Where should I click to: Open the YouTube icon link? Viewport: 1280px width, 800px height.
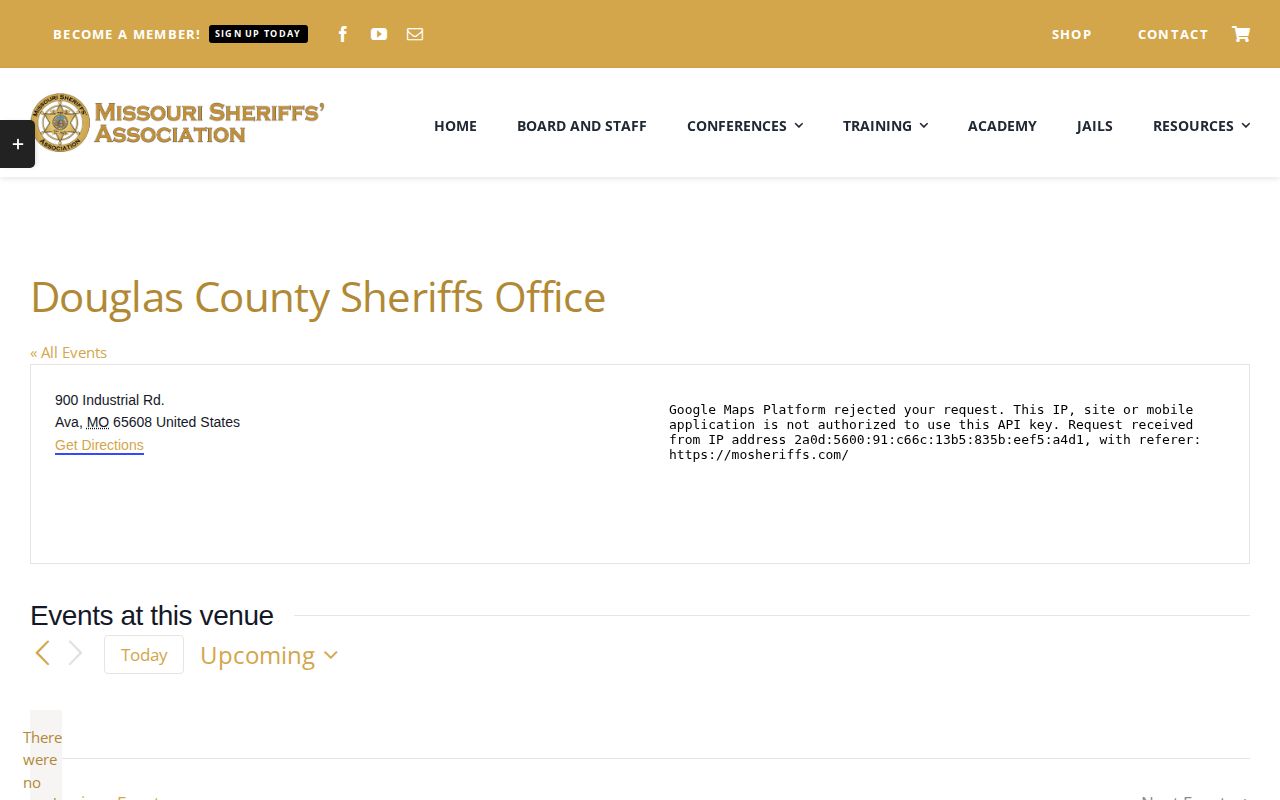coord(379,34)
